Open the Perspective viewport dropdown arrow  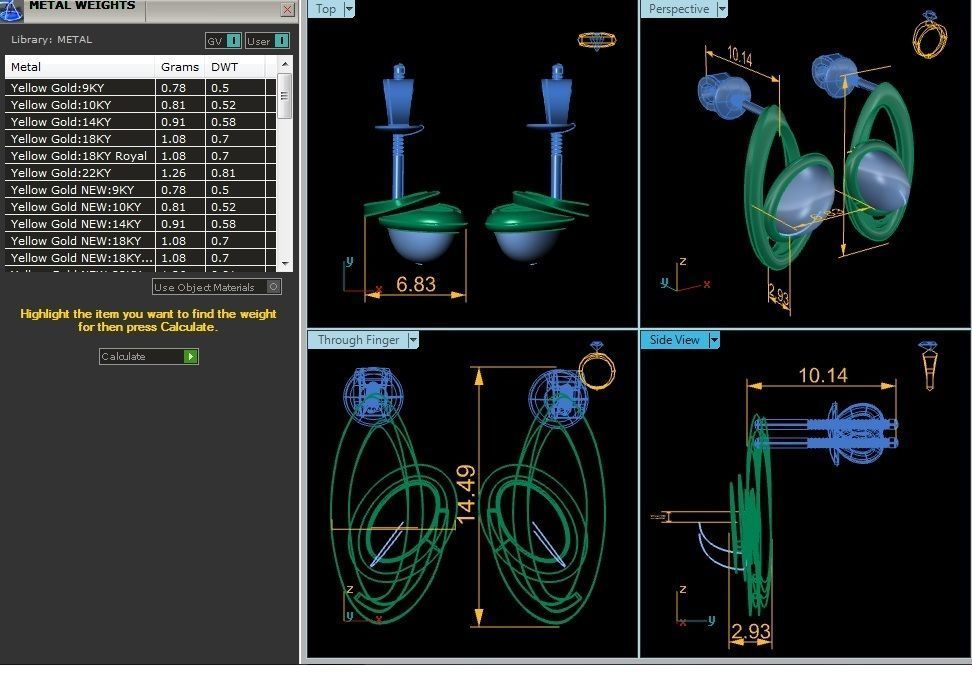point(722,9)
